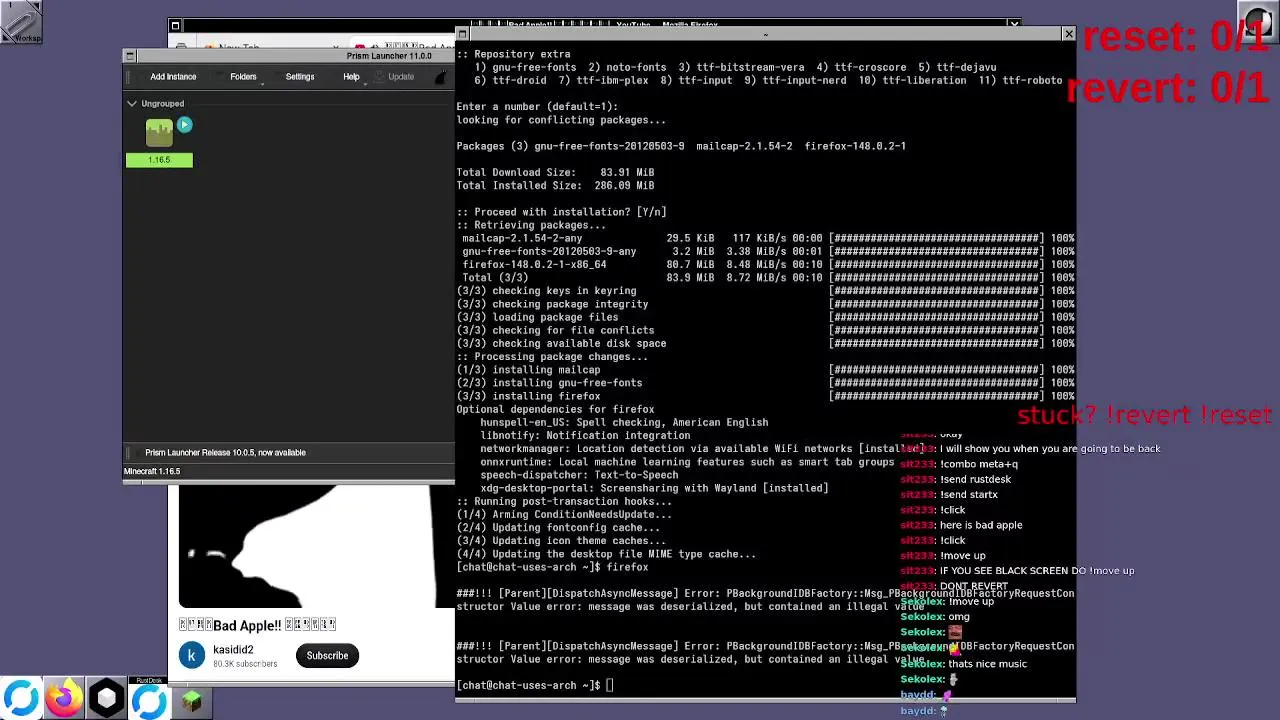Collapse the Ungrouped instance group

click(131, 103)
